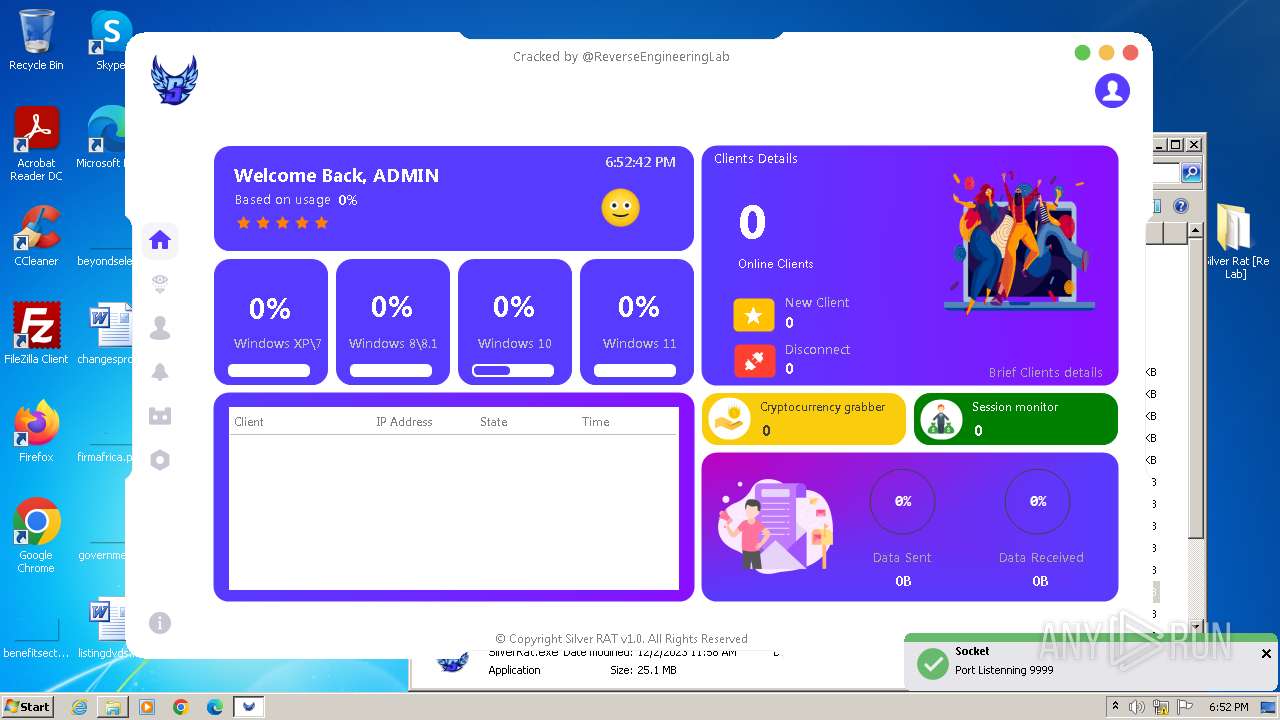Viewport: 1280px width, 720px height.
Task: Select the Acrobat Reader DC desktop icon
Action: (x=36, y=144)
